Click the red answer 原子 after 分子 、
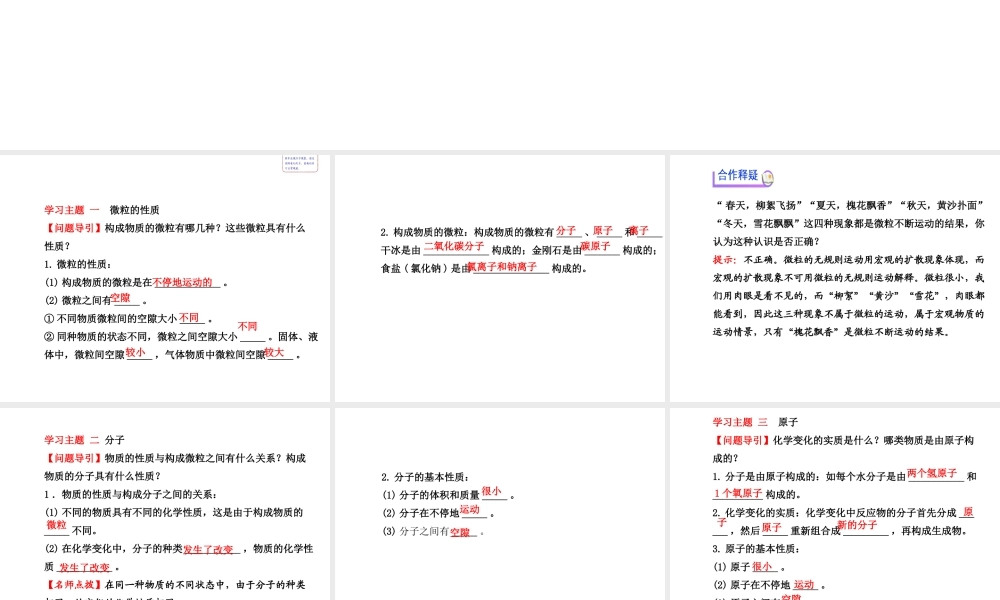 tap(603, 230)
